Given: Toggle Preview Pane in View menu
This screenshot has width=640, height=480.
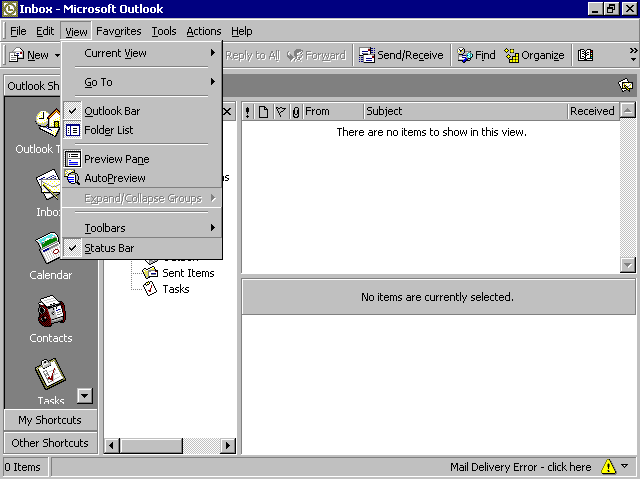Looking at the screenshot, I should coord(141,159).
